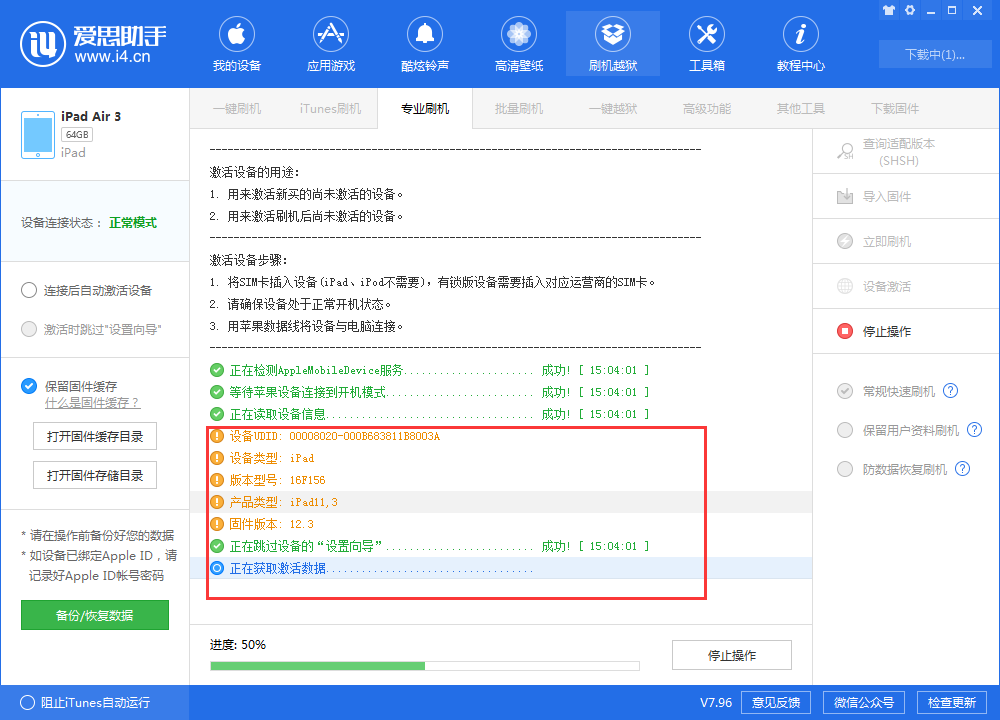
Task: Select the 应用游戏 app store icon
Action: 330,43
